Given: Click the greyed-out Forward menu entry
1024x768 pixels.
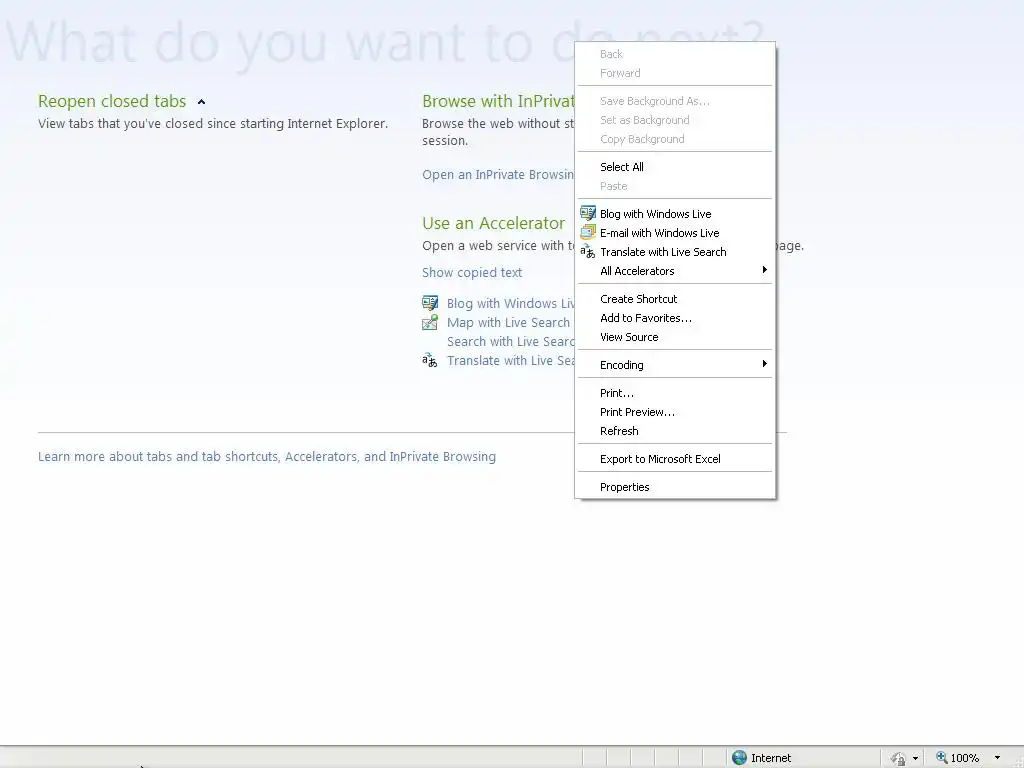Looking at the screenshot, I should [675, 73].
